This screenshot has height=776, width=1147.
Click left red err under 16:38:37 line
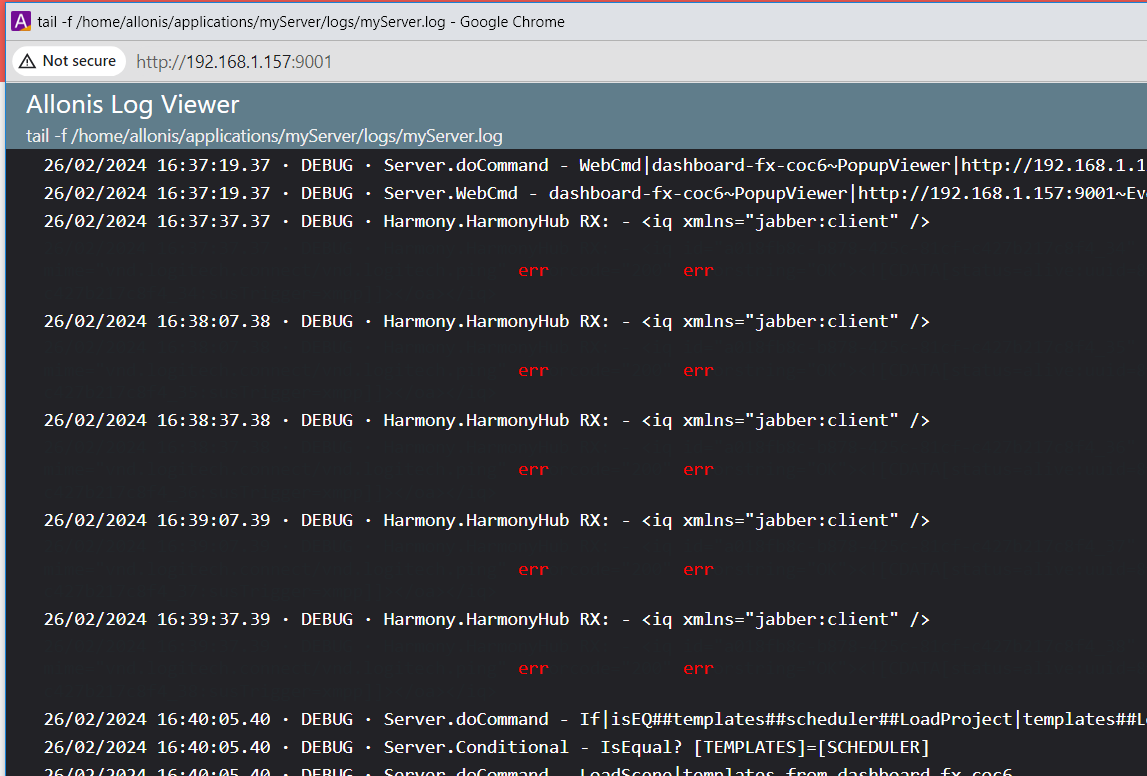pyautogui.click(x=533, y=470)
